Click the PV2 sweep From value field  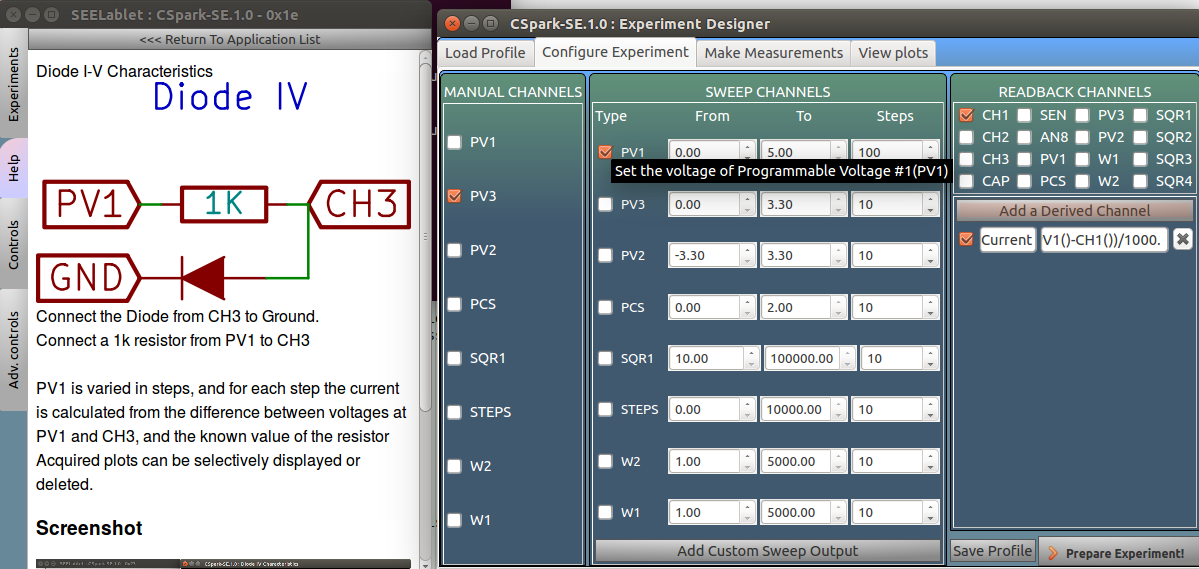[704, 256]
